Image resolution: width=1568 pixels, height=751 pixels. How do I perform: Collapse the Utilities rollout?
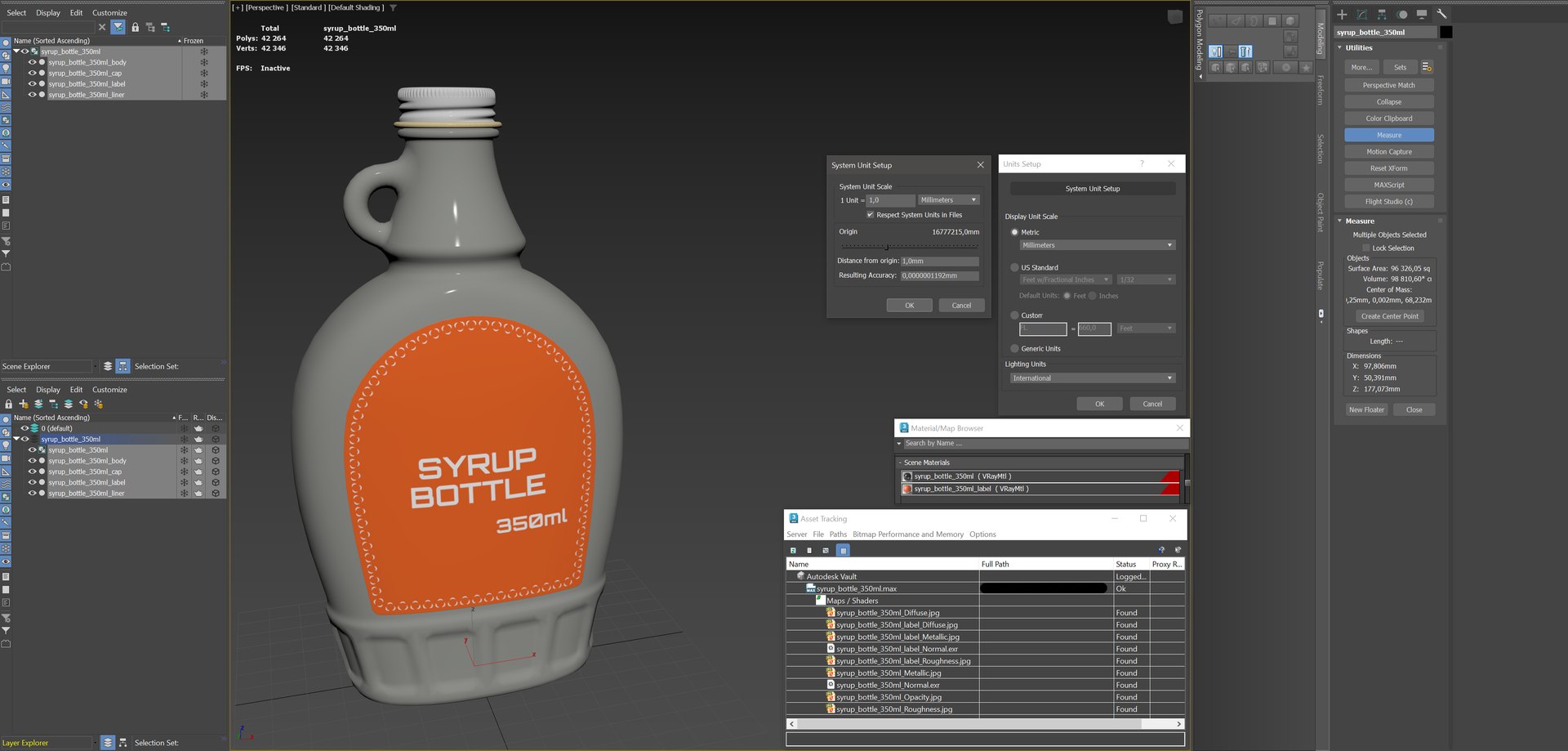pos(1340,48)
